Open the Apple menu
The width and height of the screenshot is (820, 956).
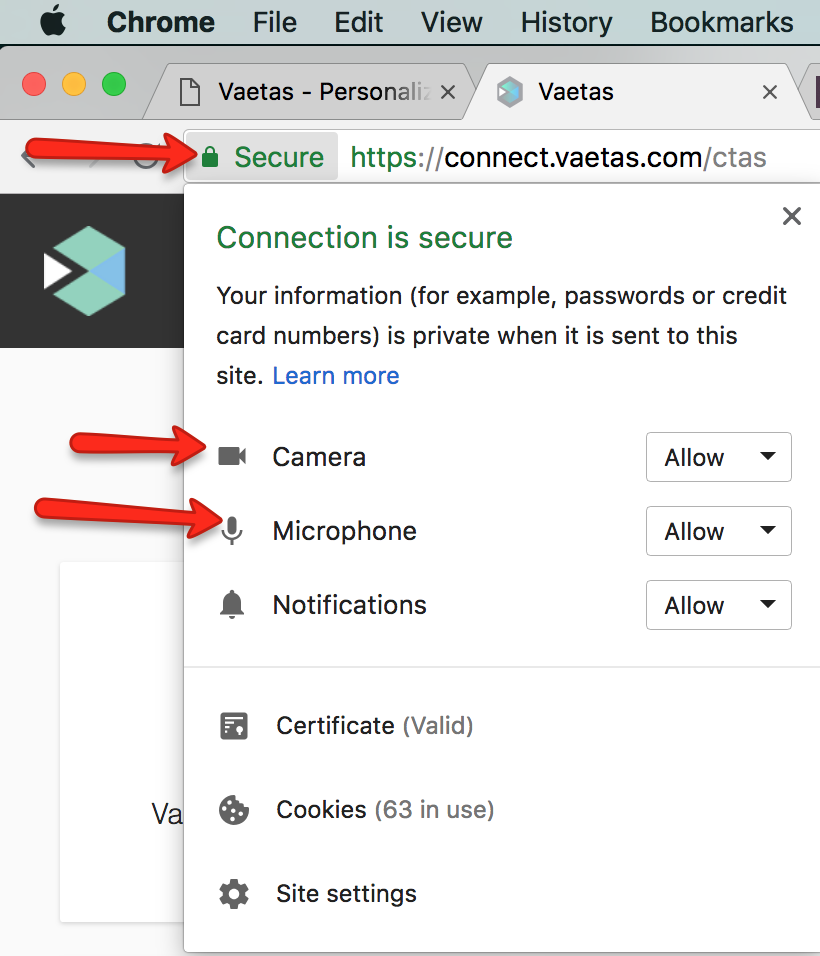pyautogui.click(x=53, y=22)
